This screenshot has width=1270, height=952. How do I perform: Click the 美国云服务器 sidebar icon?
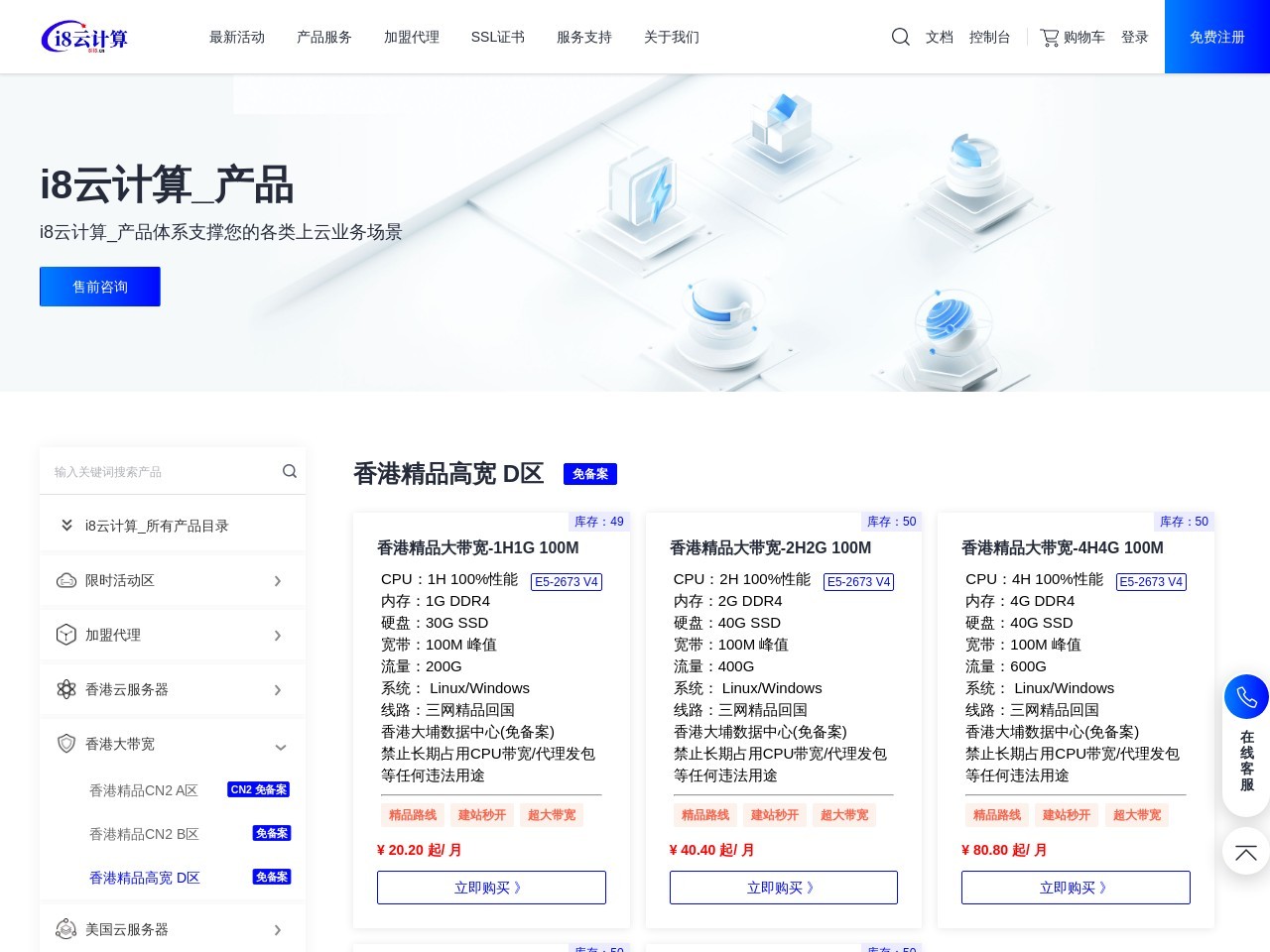tap(65, 929)
